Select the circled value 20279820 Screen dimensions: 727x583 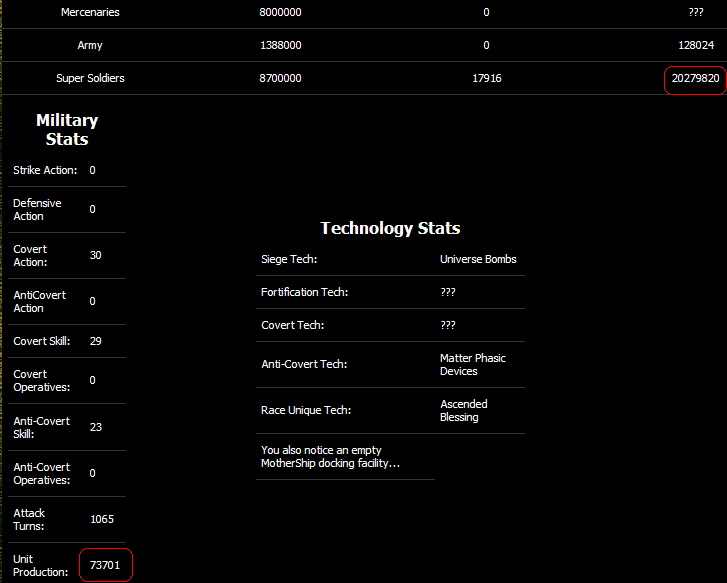click(x=695, y=79)
